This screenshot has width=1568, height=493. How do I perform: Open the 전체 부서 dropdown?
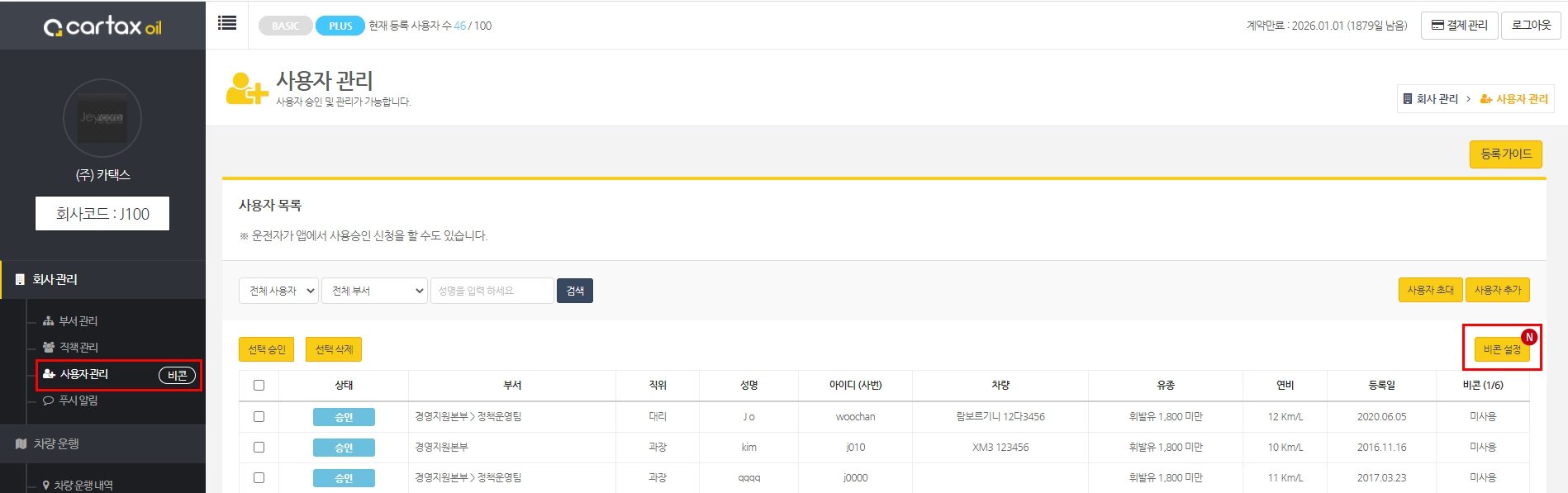374,291
